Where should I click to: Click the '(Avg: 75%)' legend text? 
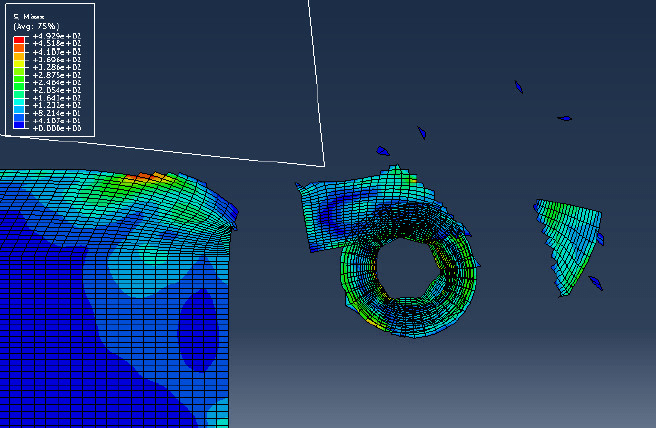(x=34, y=26)
